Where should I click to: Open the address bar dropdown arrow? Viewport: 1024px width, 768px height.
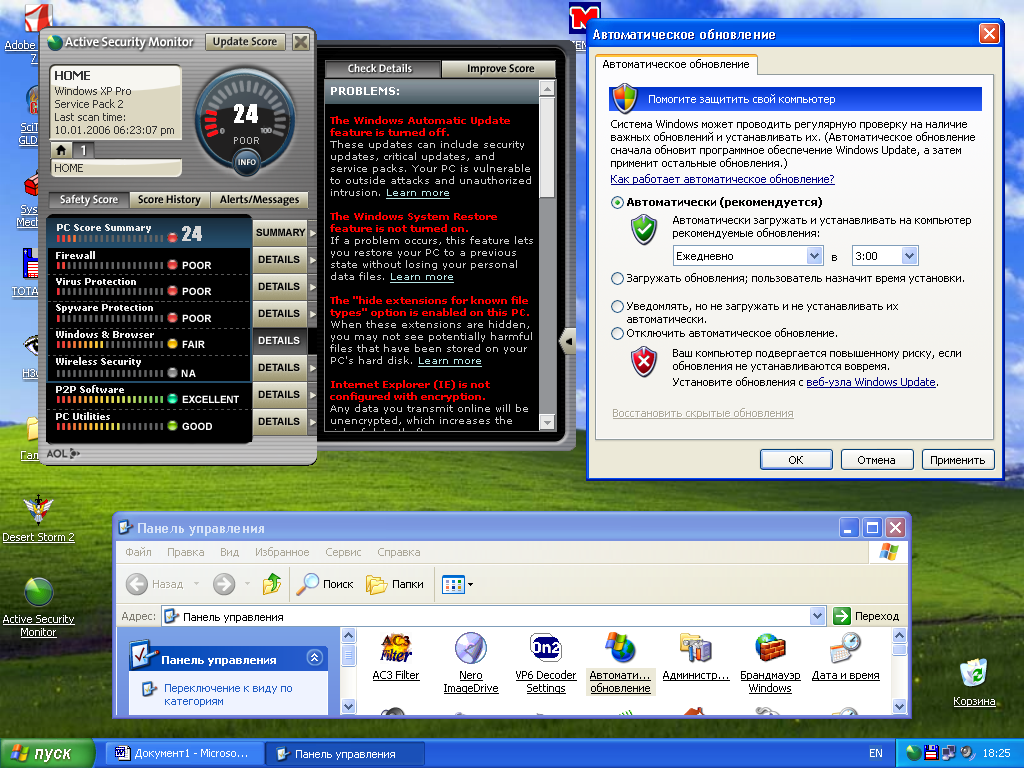(x=817, y=616)
